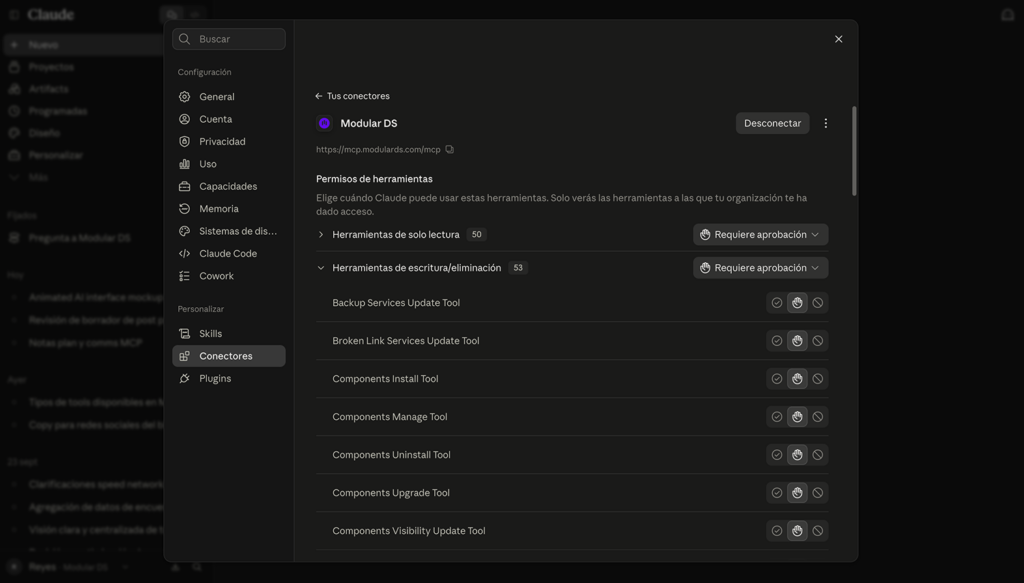The width and height of the screenshot is (1024, 583).
Task: Click the Components Install Tool row label
Action: click(x=385, y=379)
